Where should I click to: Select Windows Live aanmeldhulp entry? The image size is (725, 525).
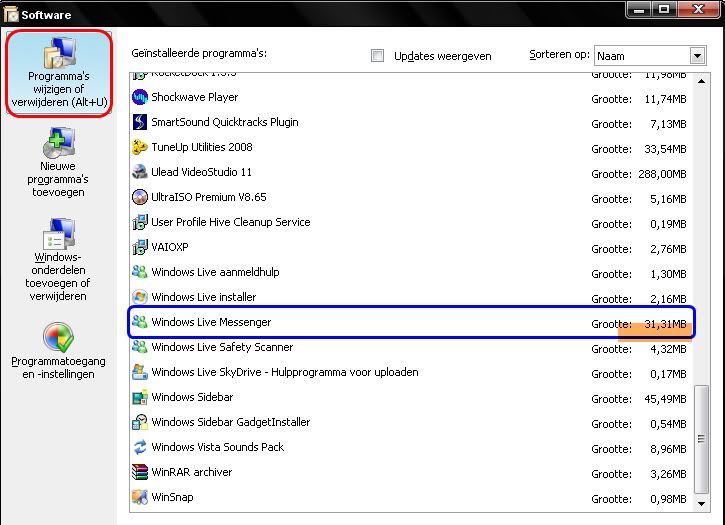[x=412, y=272]
